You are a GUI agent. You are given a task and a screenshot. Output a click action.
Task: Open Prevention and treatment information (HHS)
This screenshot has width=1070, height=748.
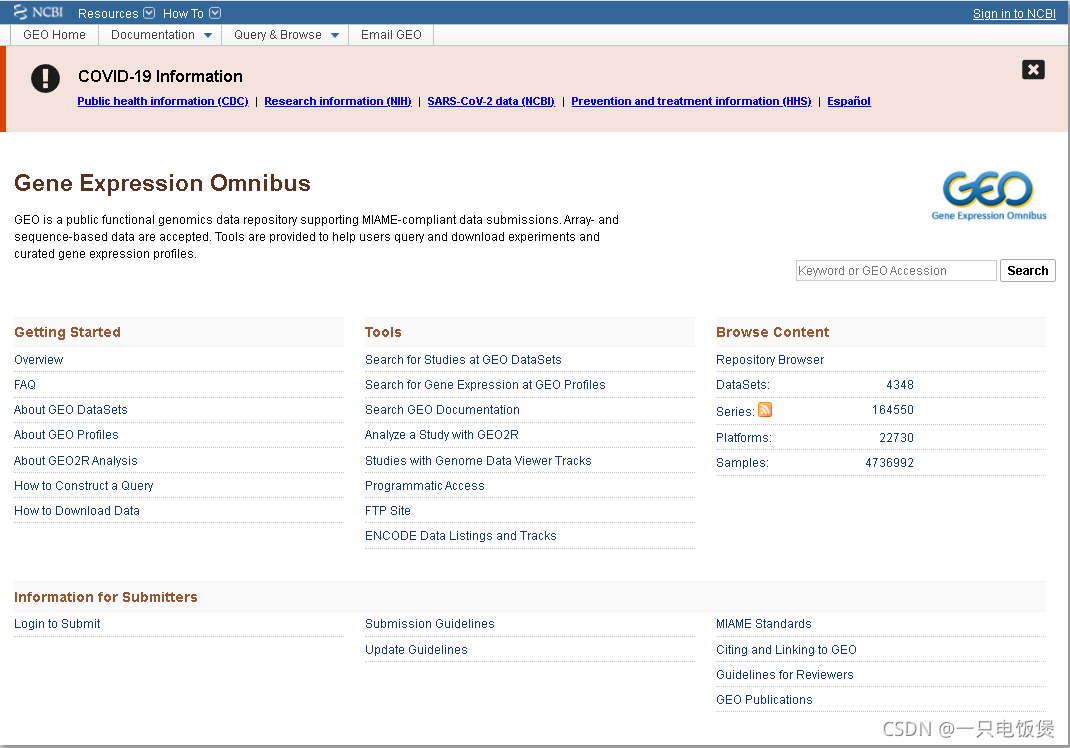point(691,101)
